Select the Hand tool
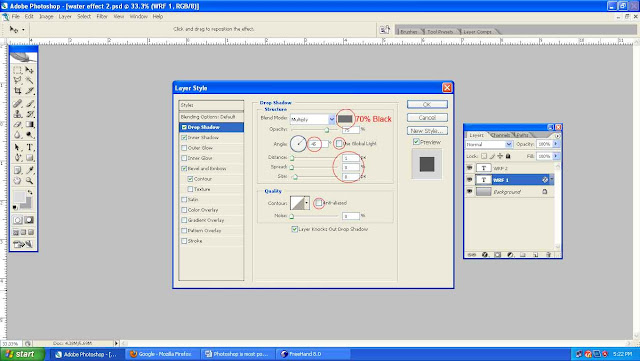The width and height of the screenshot is (640, 361). (x=18, y=180)
